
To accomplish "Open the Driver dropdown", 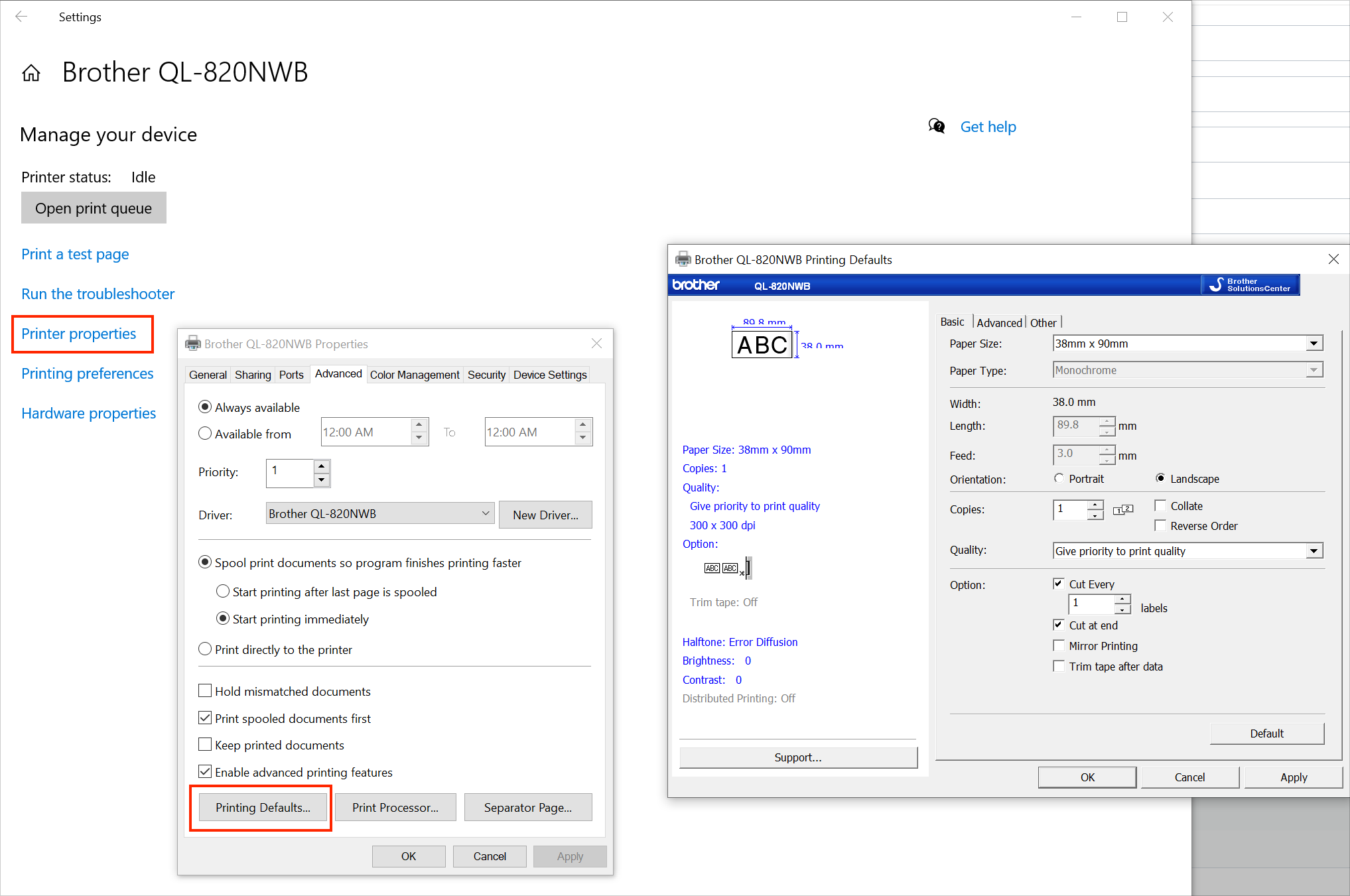I will [380, 513].
